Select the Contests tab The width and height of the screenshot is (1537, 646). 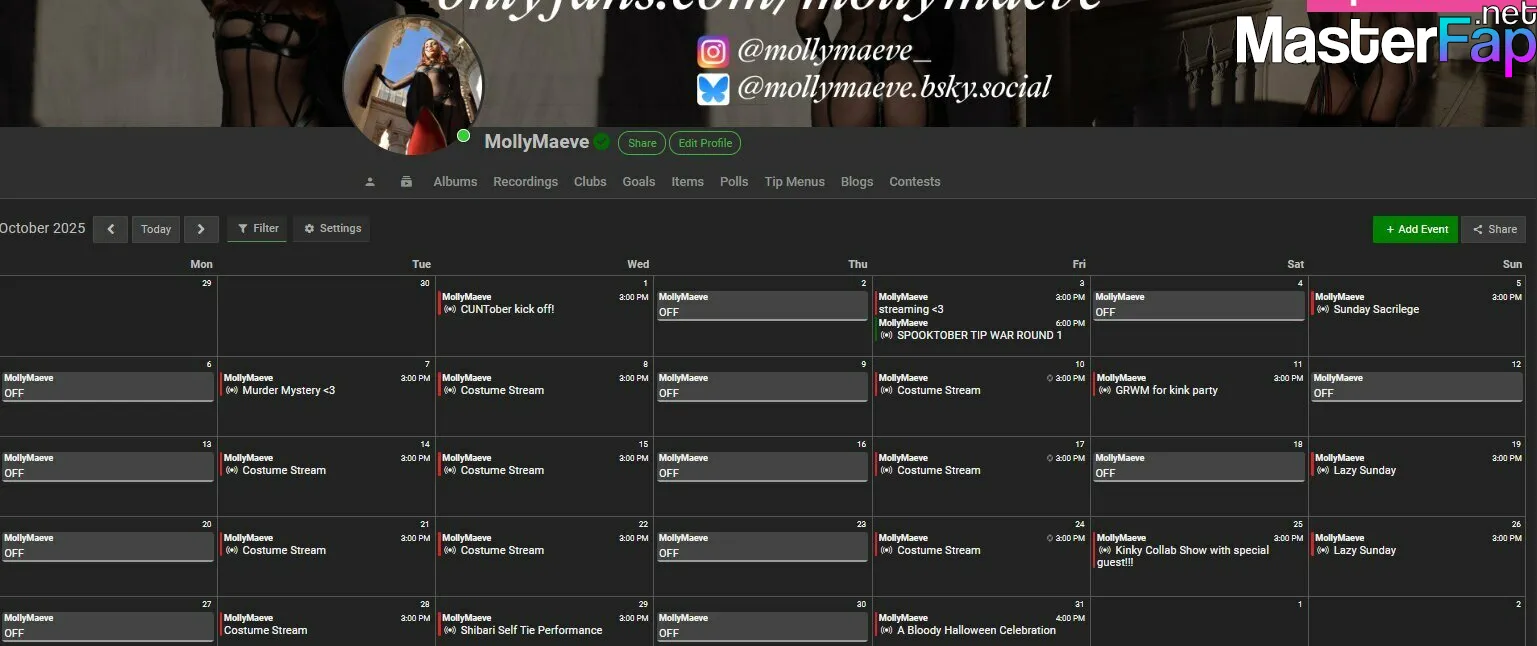coord(914,182)
